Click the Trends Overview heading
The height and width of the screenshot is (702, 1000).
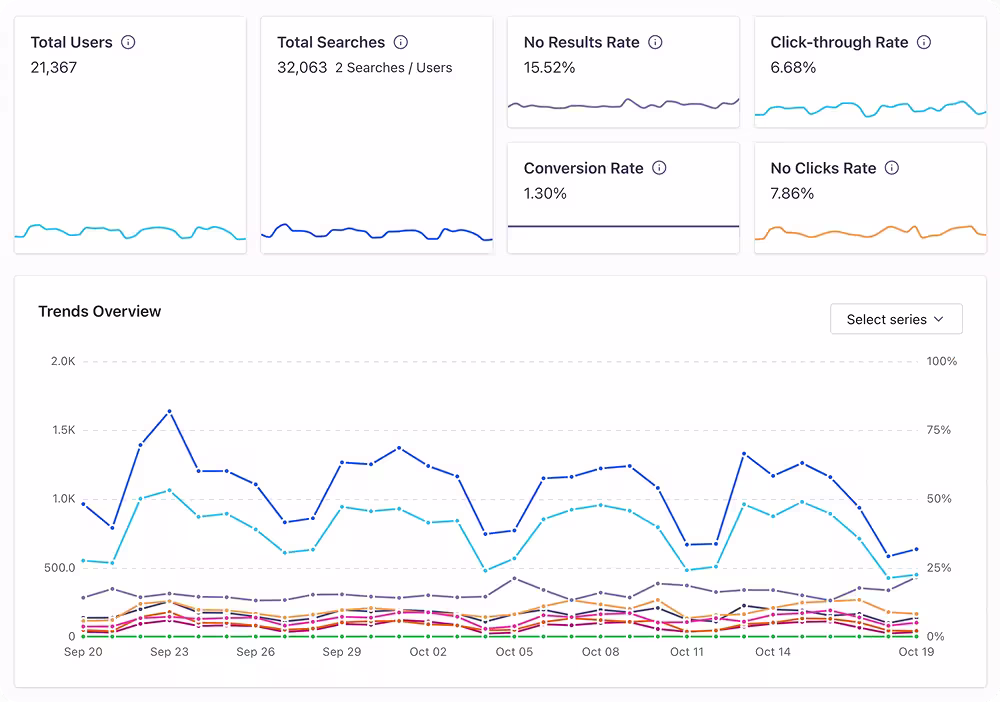(99, 311)
